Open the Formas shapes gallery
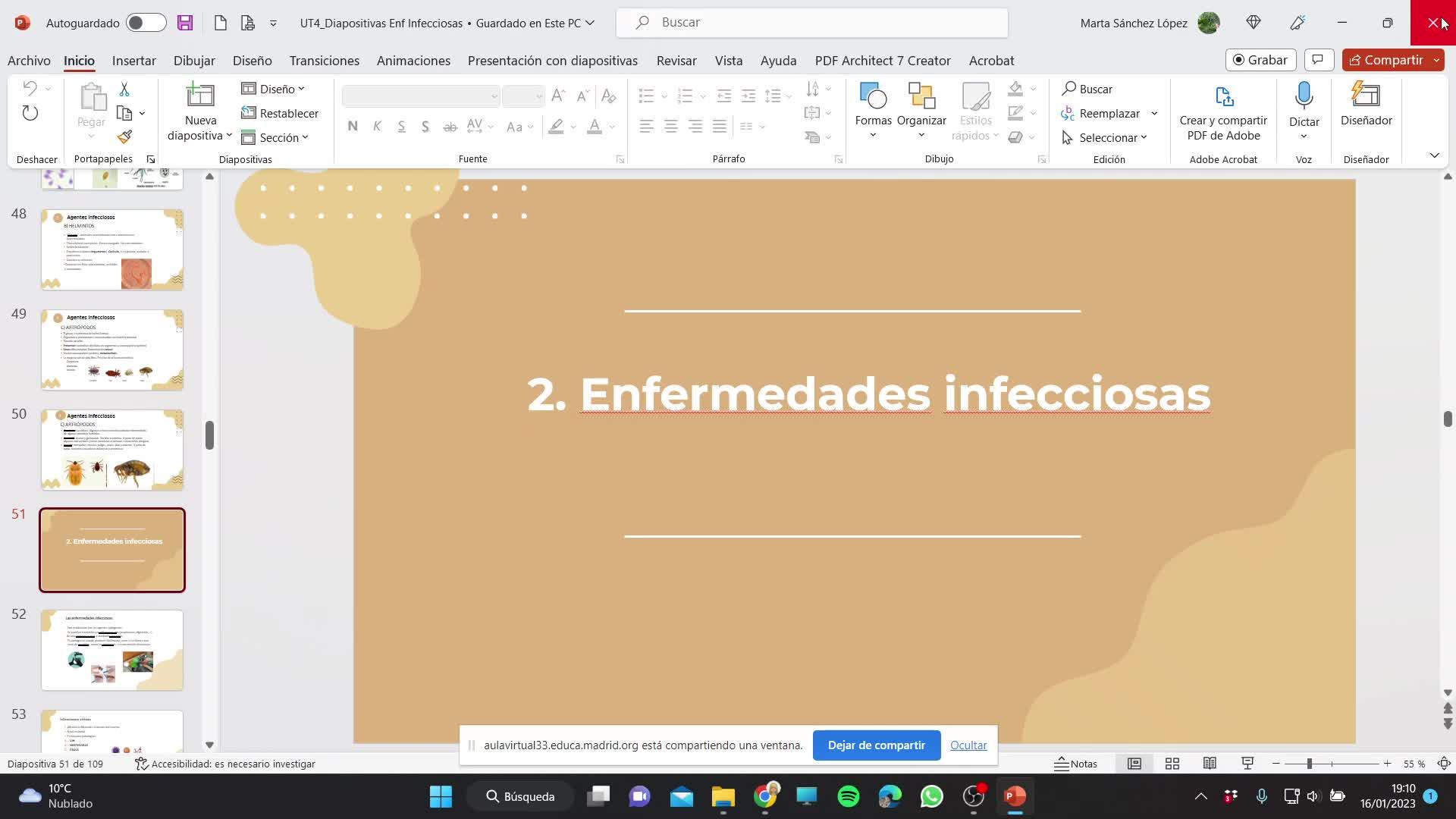 tap(873, 110)
